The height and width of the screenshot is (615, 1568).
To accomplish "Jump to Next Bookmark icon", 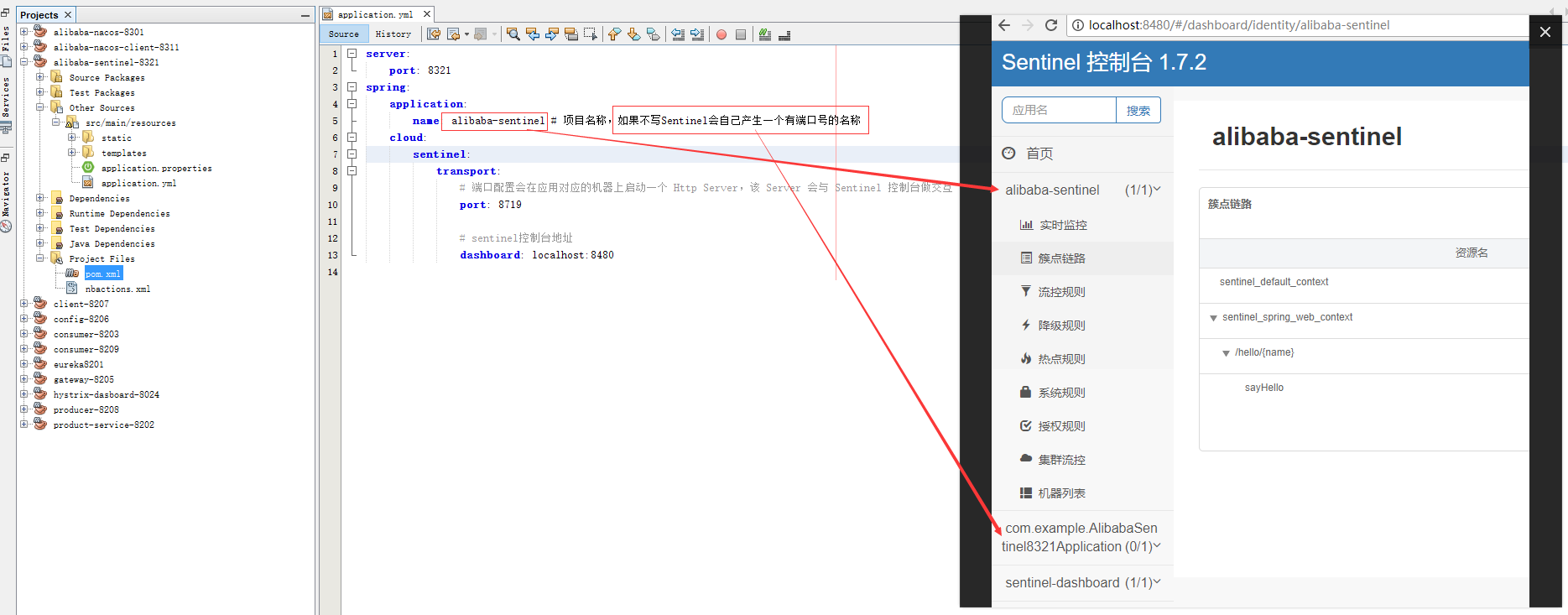I will point(634,34).
